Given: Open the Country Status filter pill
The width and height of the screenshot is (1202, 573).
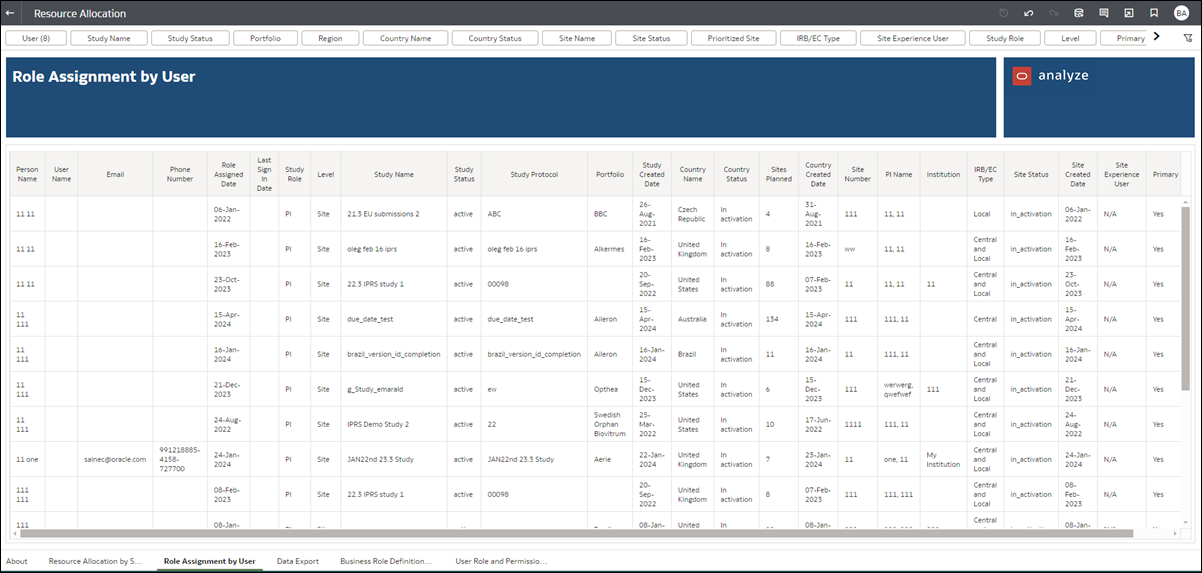Looking at the screenshot, I should click(x=494, y=38).
